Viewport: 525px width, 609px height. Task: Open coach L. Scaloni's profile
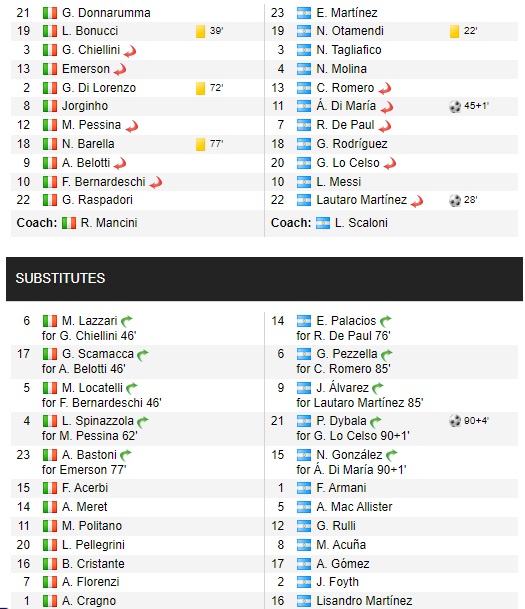pos(361,223)
